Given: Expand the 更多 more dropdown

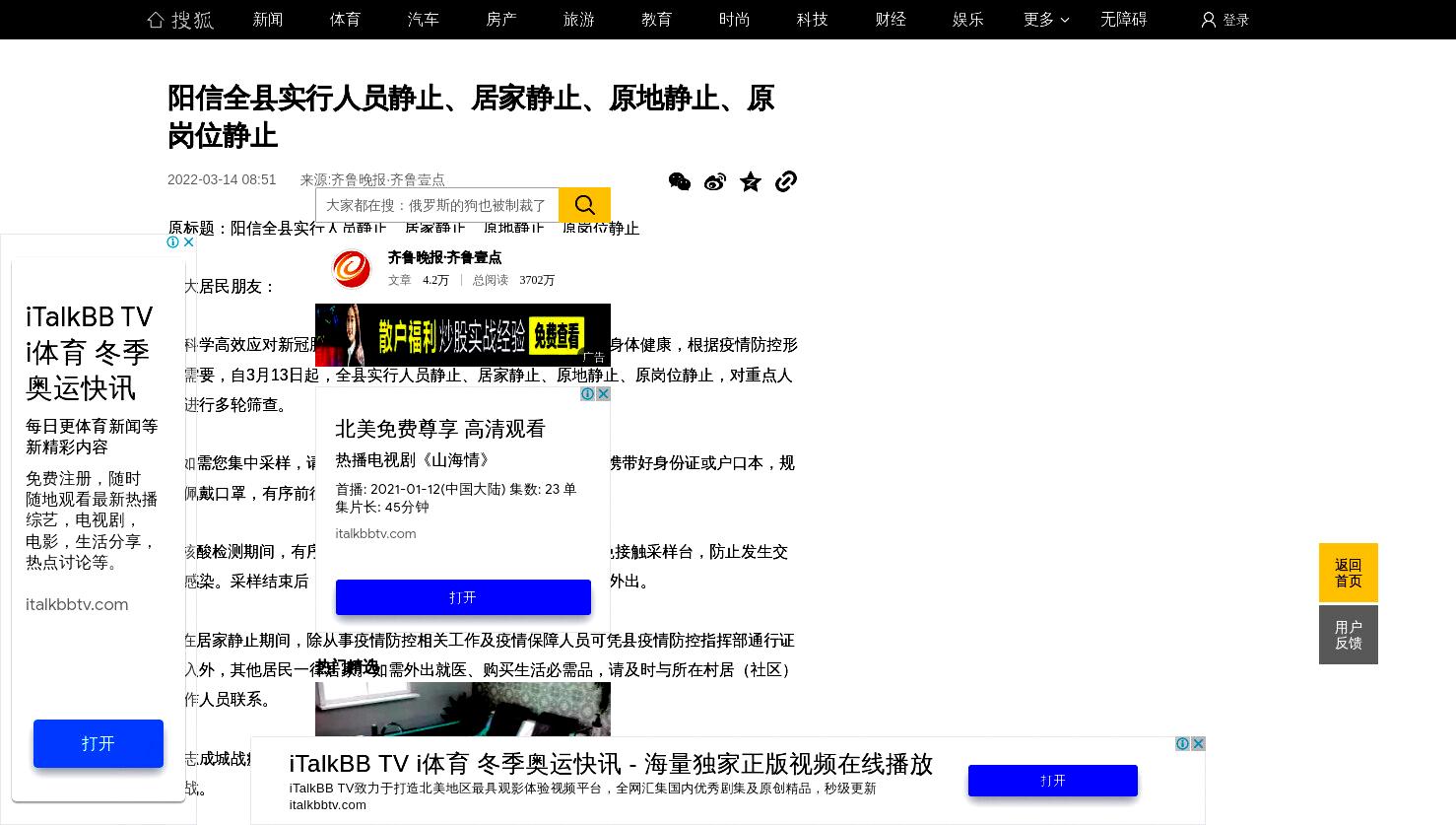Looking at the screenshot, I should (x=1046, y=20).
